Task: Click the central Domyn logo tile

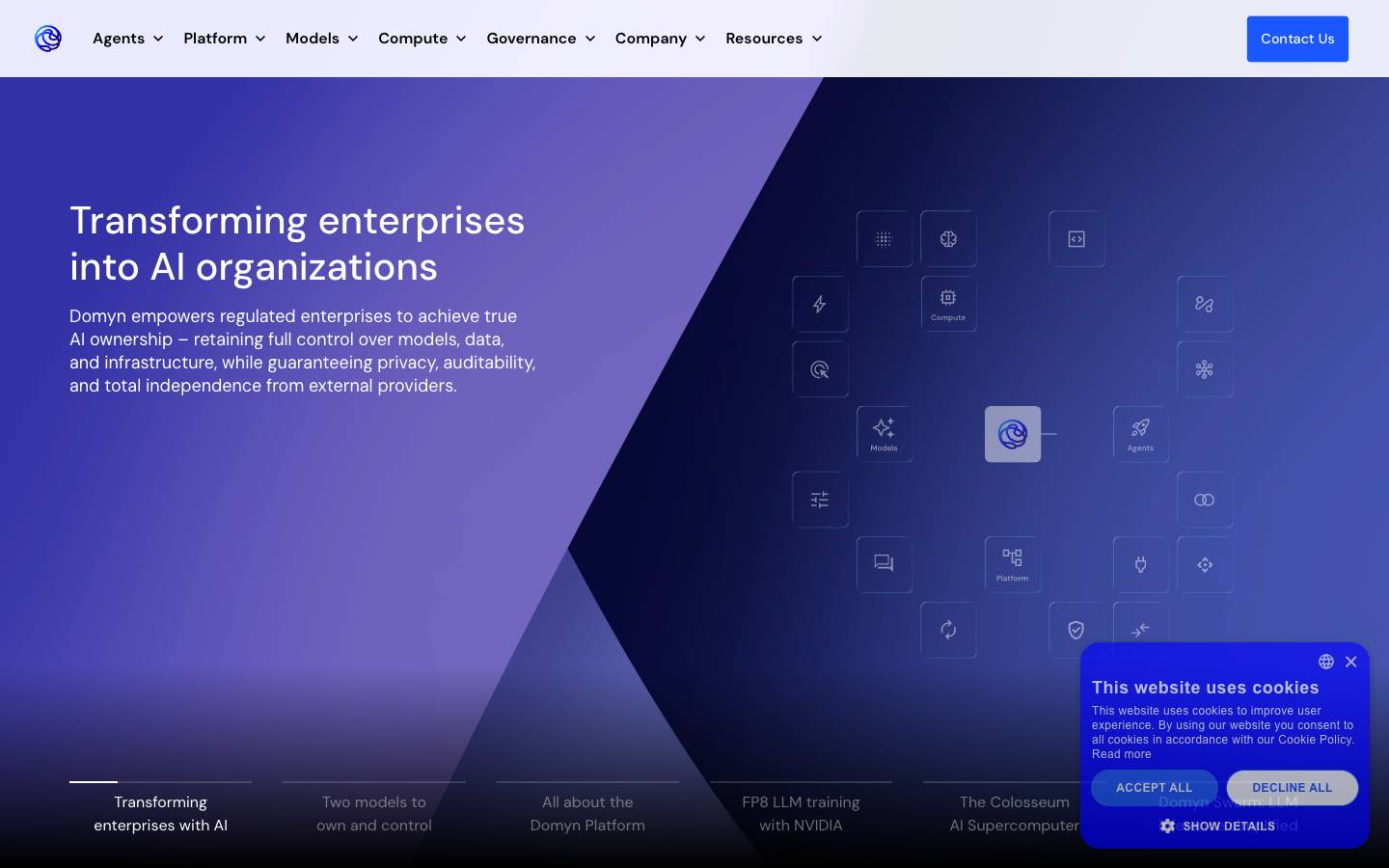Action: 1013,434
